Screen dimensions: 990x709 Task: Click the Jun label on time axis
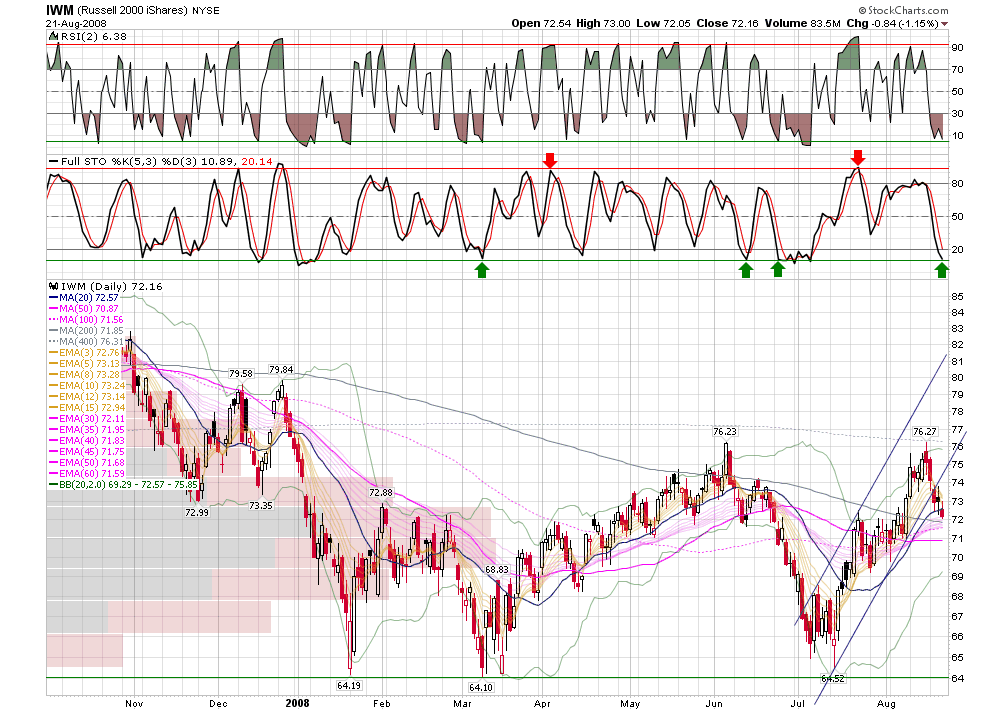714,703
